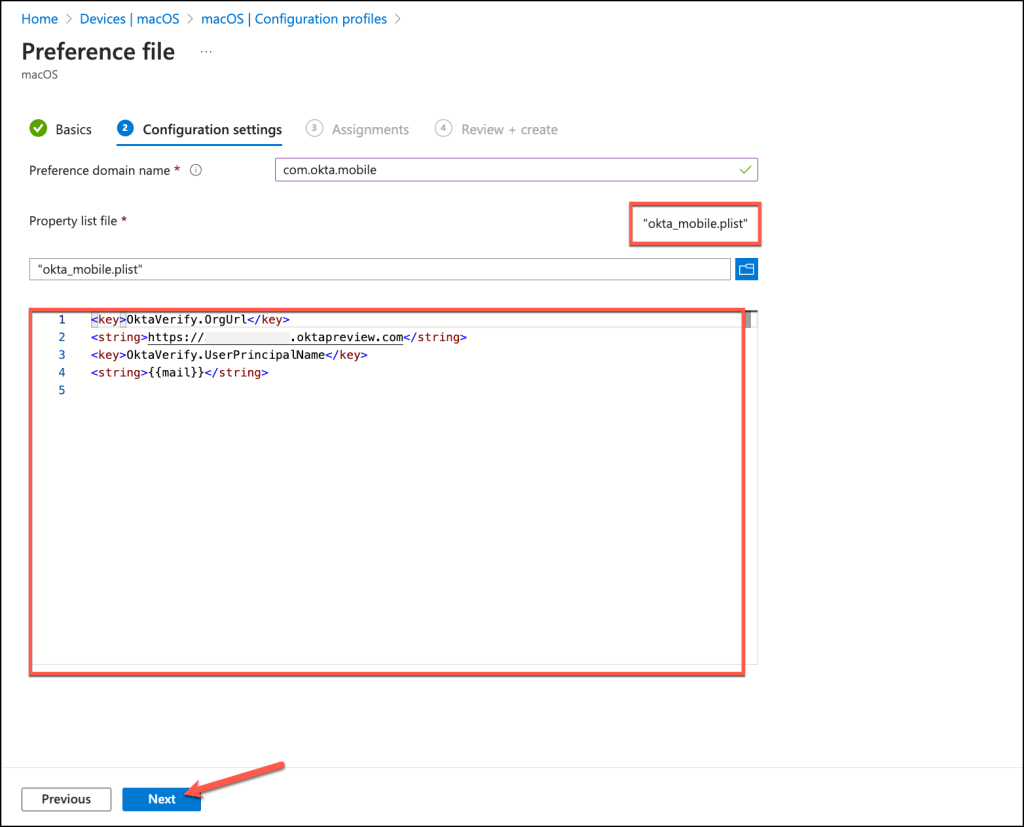Go to the Review + create tab
Screen dimensions: 1024x827
(509, 130)
